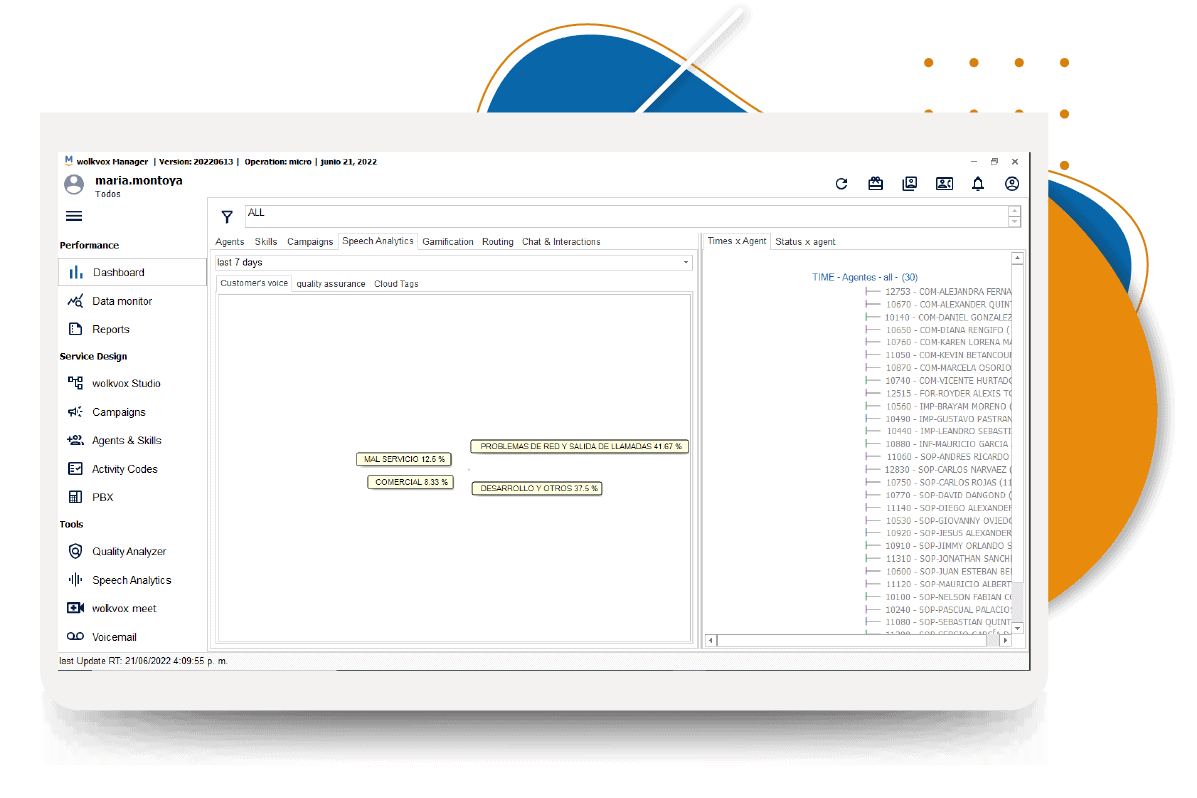Open notifications bell icon
The height and width of the screenshot is (798, 1197).
[x=978, y=184]
